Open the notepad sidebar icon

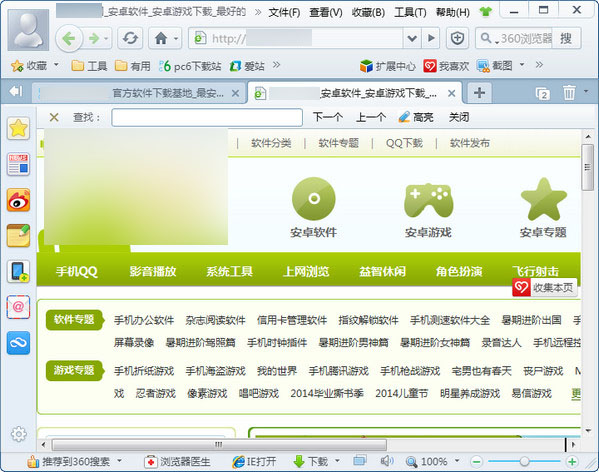tap(18, 236)
